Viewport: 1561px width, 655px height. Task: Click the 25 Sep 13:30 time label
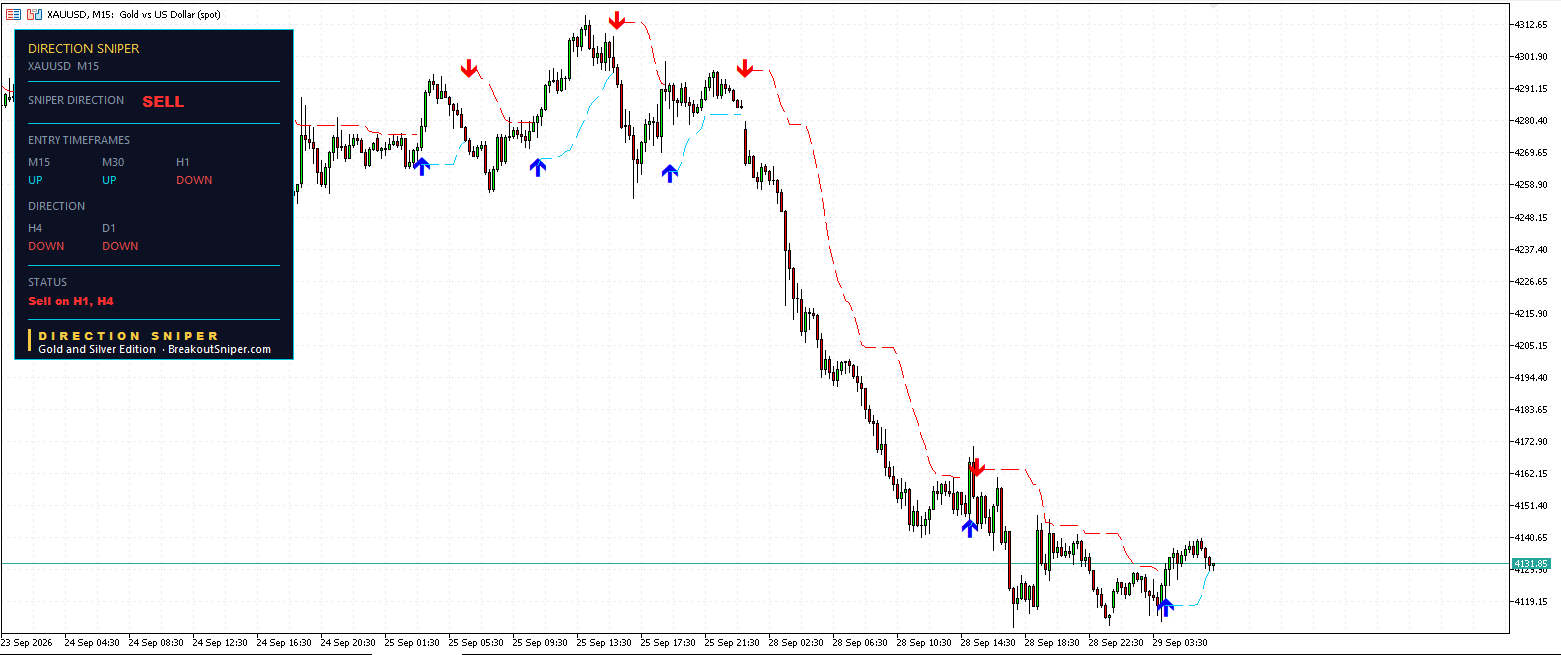(x=604, y=643)
